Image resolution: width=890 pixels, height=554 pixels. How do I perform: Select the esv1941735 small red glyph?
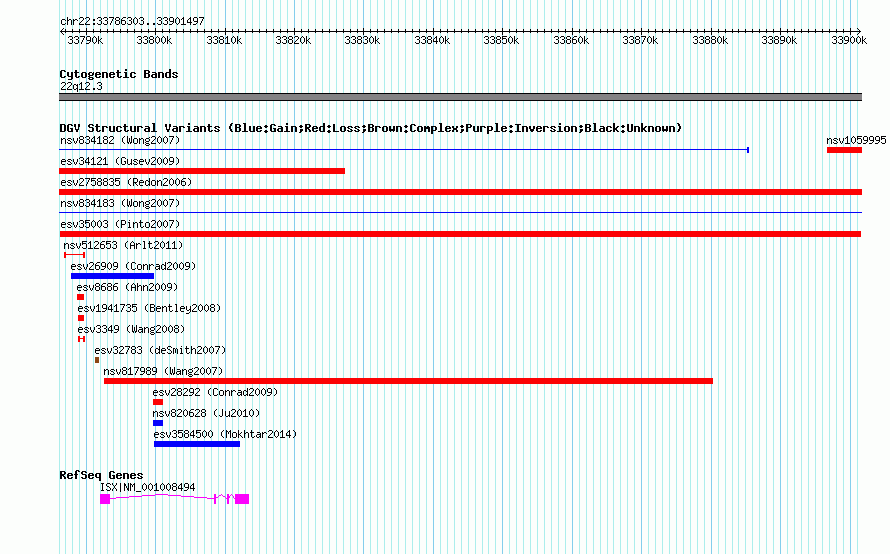[x=81, y=318]
